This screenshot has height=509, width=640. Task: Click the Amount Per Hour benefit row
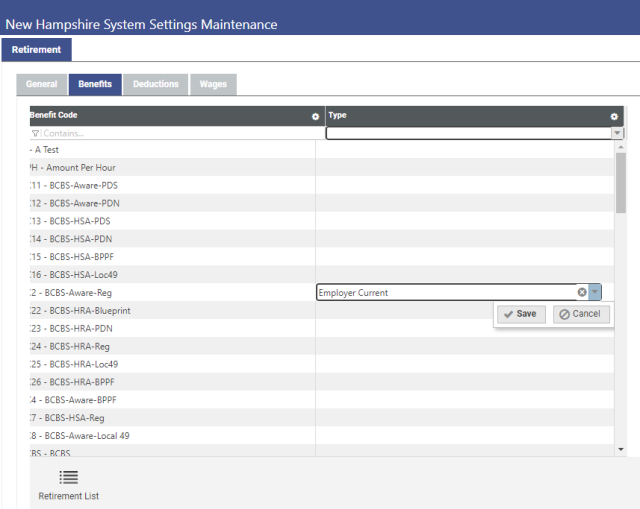pyautogui.click(x=78, y=167)
